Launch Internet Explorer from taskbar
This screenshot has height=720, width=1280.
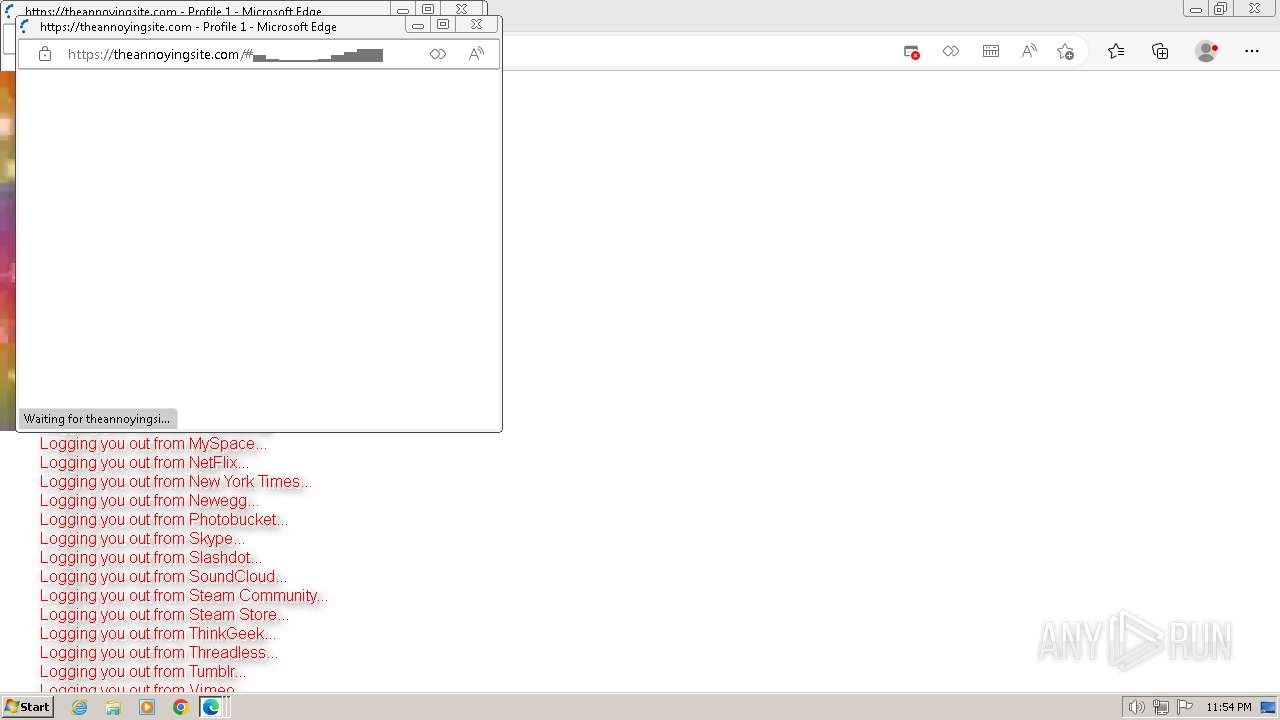(x=80, y=707)
